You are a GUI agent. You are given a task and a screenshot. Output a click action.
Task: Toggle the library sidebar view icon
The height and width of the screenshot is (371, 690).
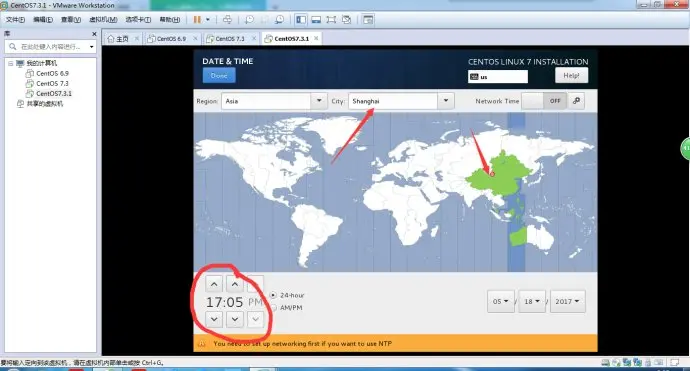(301, 19)
